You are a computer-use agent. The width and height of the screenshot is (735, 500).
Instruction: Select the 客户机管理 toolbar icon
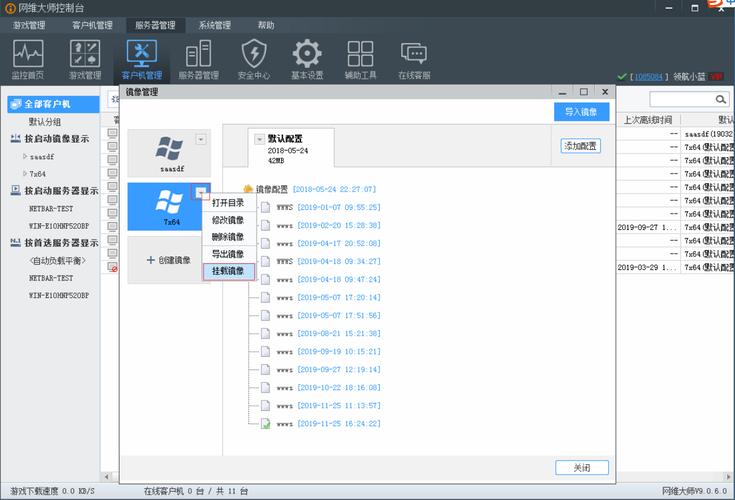point(142,59)
